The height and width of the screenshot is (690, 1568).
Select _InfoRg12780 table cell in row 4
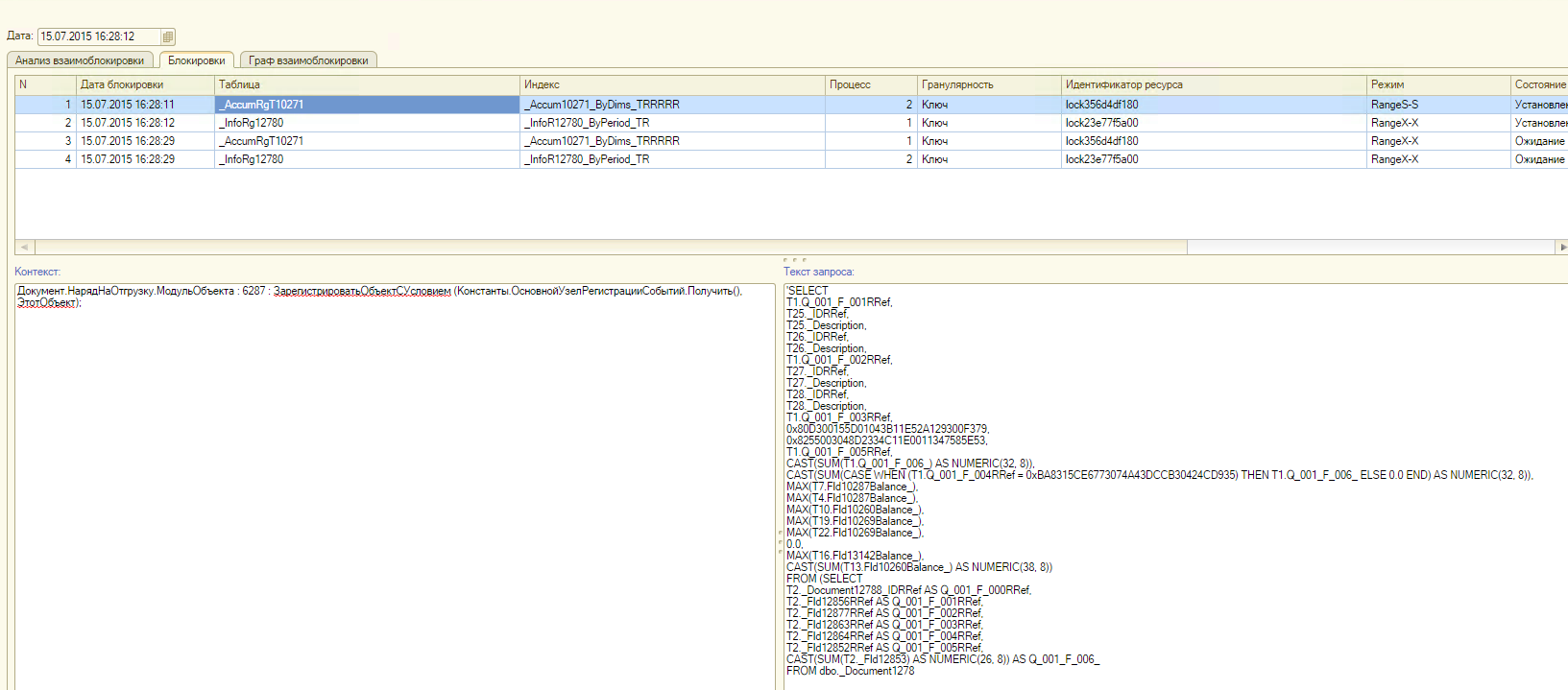click(x=367, y=159)
